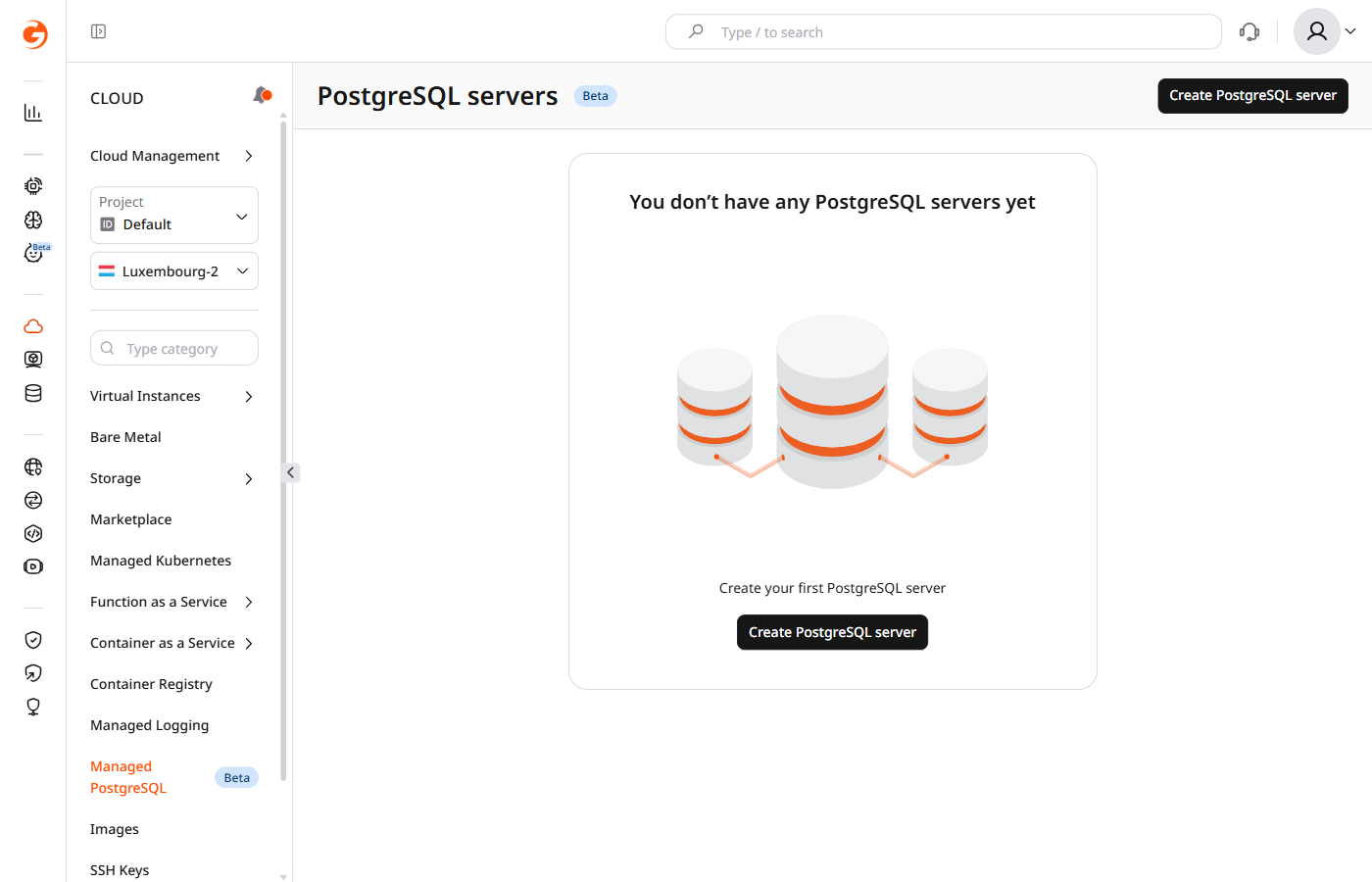The width and height of the screenshot is (1372, 882).
Task: Open Managed Kubernetes menu item
Action: pos(161,561)
